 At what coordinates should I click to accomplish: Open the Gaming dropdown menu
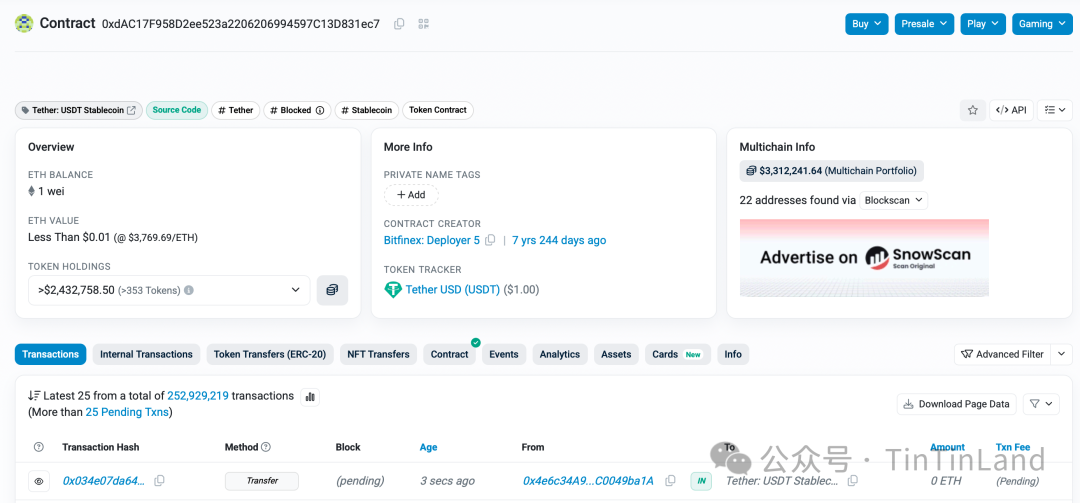(1042, 24)
